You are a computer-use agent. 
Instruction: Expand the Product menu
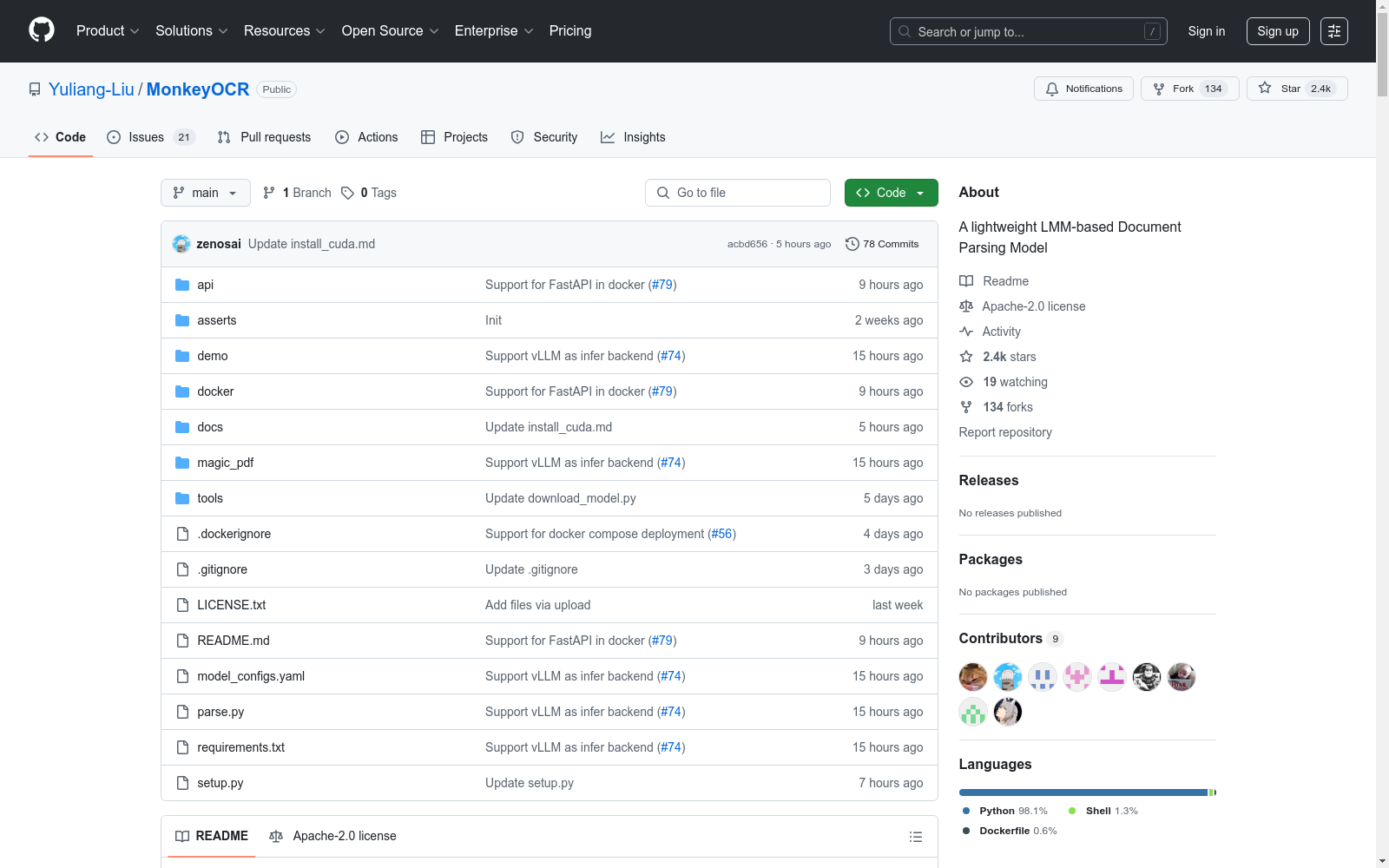(x=108, y=30)
